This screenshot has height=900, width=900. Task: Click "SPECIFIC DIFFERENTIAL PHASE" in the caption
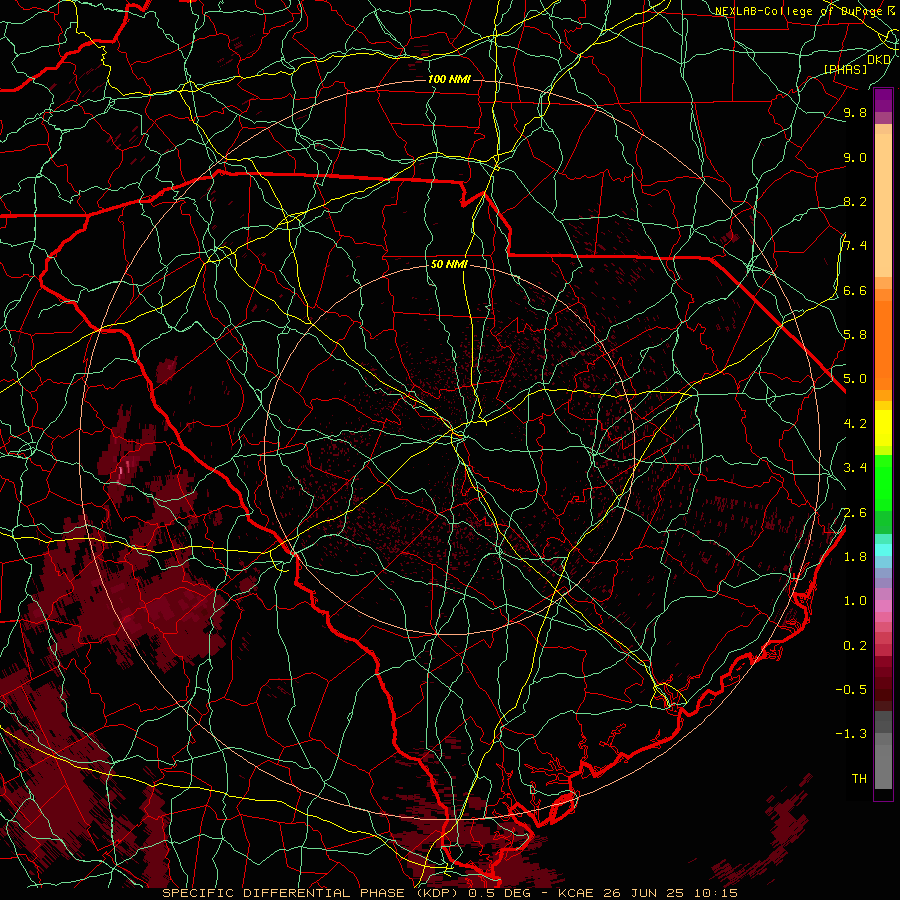285,893
